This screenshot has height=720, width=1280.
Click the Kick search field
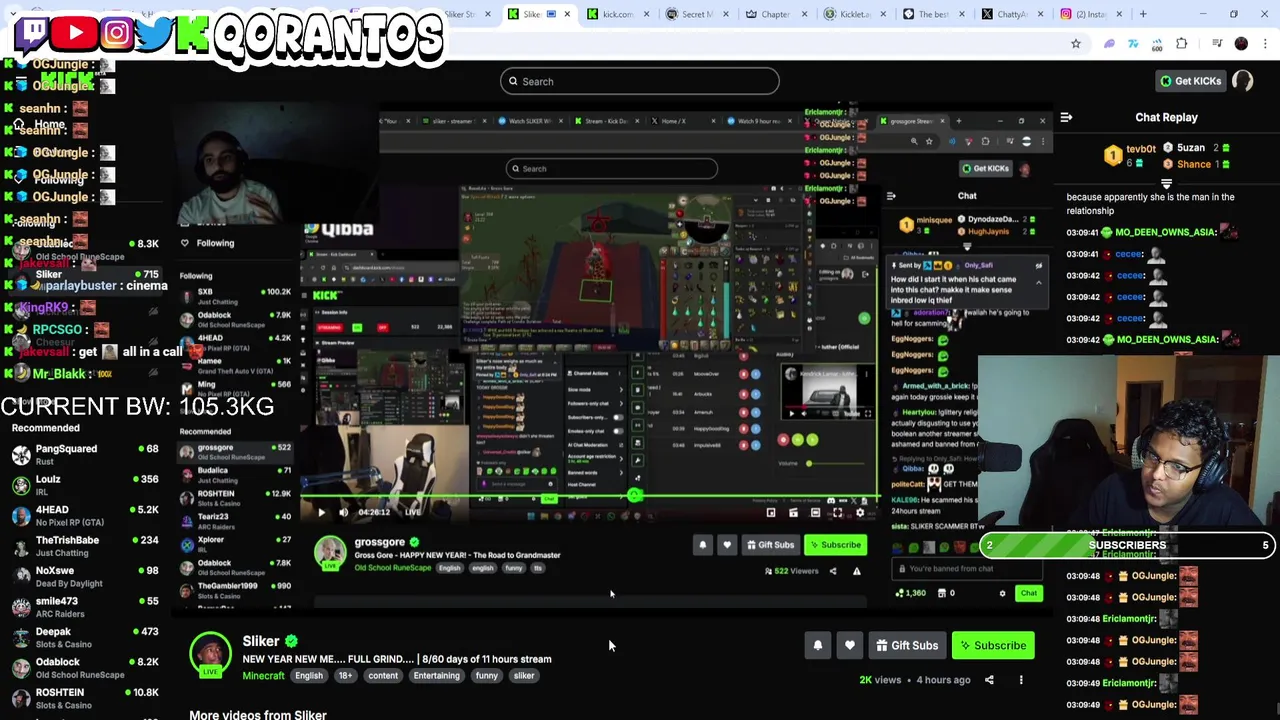[x=639, y=81]
